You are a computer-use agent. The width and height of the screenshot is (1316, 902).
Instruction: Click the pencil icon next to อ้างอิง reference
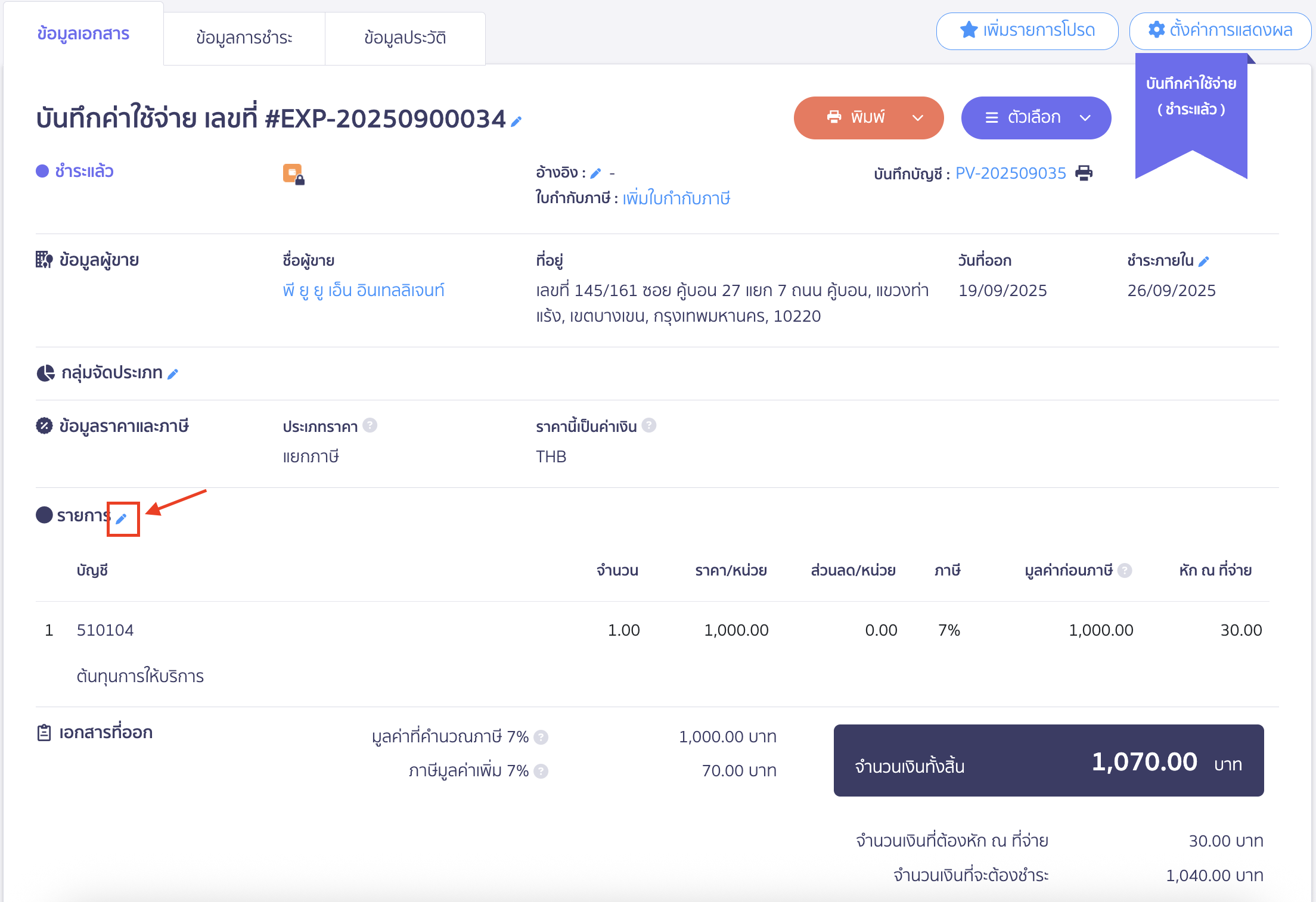596,172
